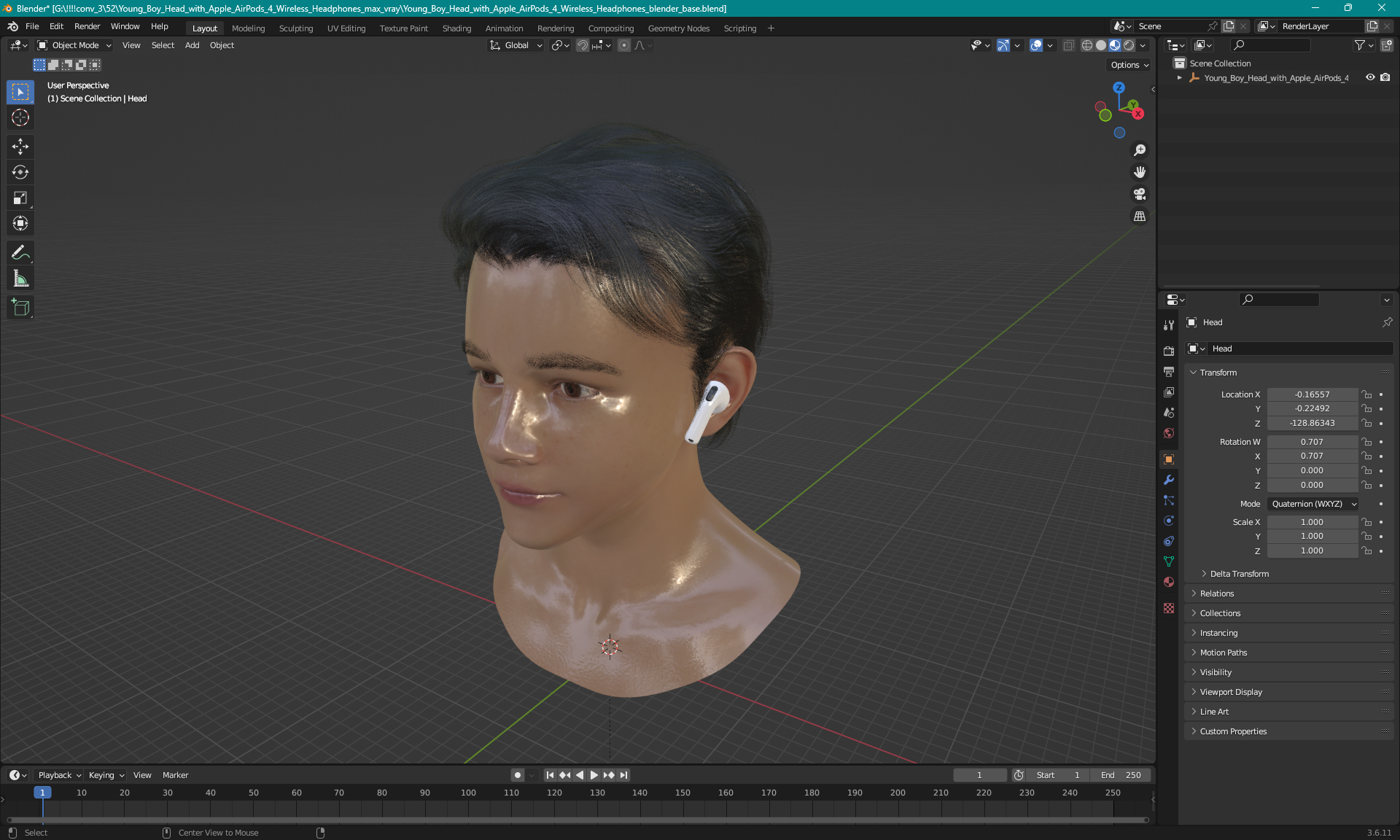Screen dimensions: 1400x840
Task: Select the Annotate pencil tool
Action: (20, 253)
